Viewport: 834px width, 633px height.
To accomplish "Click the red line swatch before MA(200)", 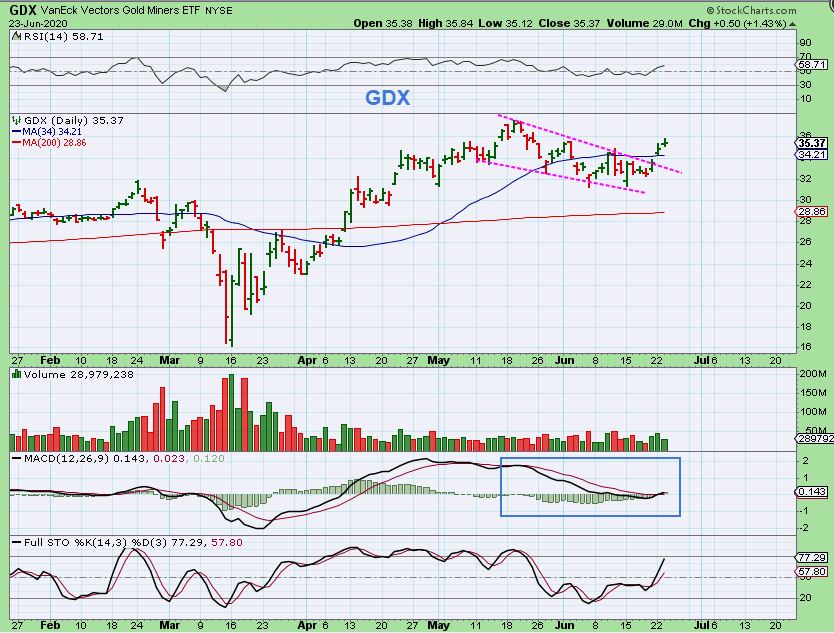I will [16, 143].
